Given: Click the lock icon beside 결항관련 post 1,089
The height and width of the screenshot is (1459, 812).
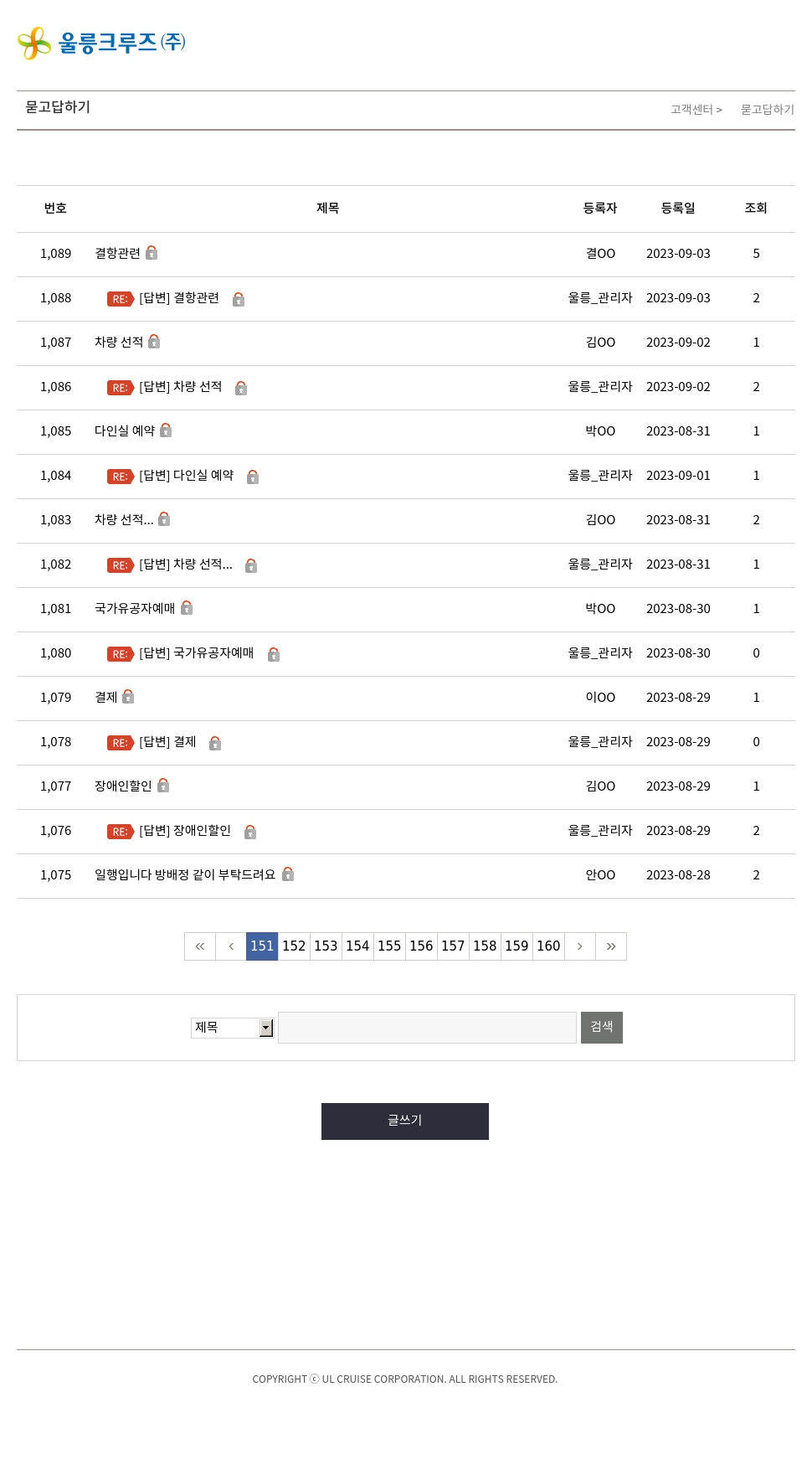Looking at the screenshot, I should 152,253.
